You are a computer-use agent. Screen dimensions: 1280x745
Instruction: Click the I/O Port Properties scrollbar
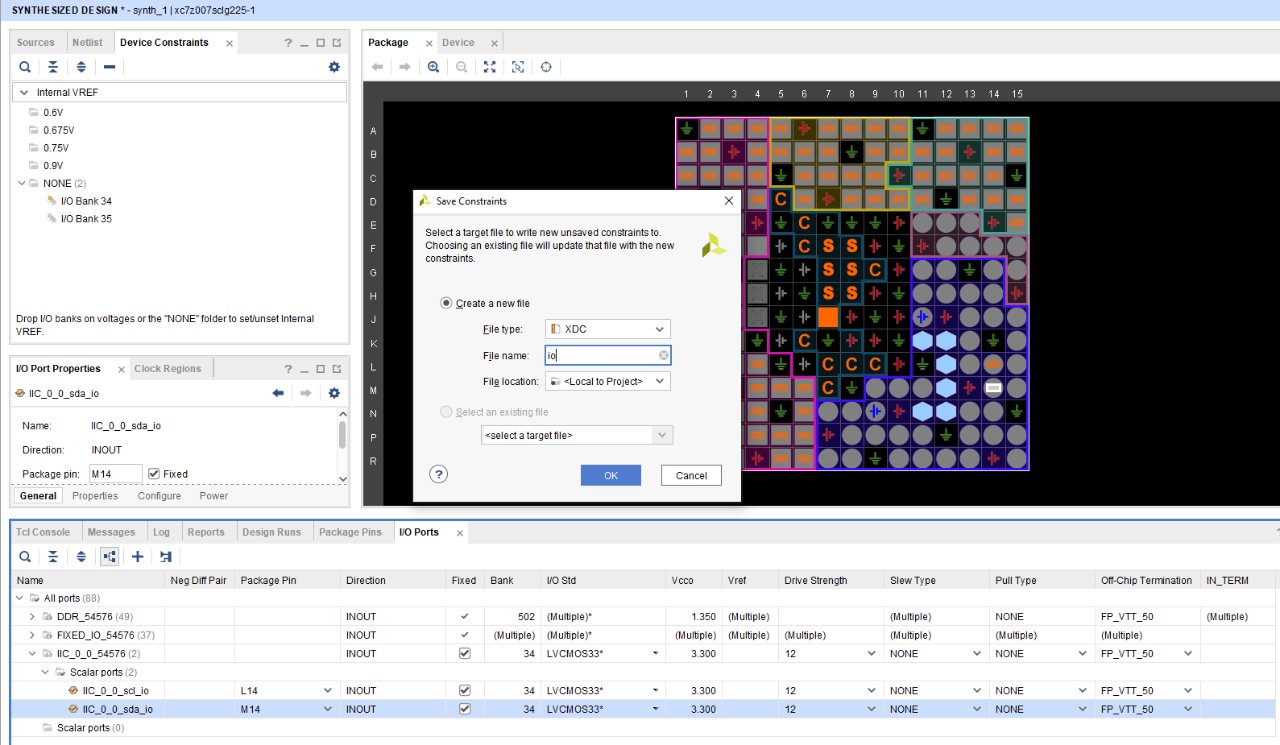click(x=343, y=435)
